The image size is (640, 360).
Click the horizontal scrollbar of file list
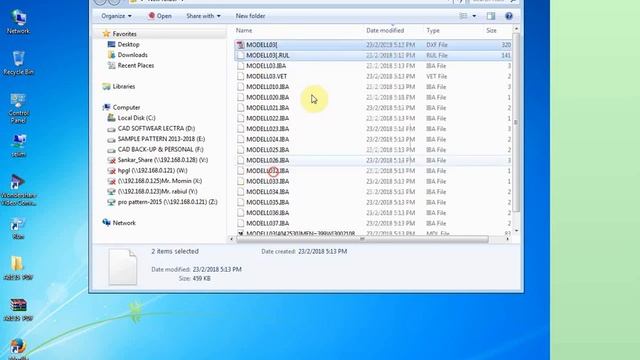tap(362, 239)
